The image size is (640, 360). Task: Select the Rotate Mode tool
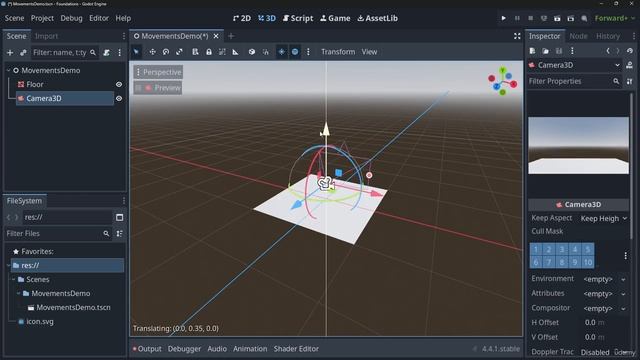[166, 52]
